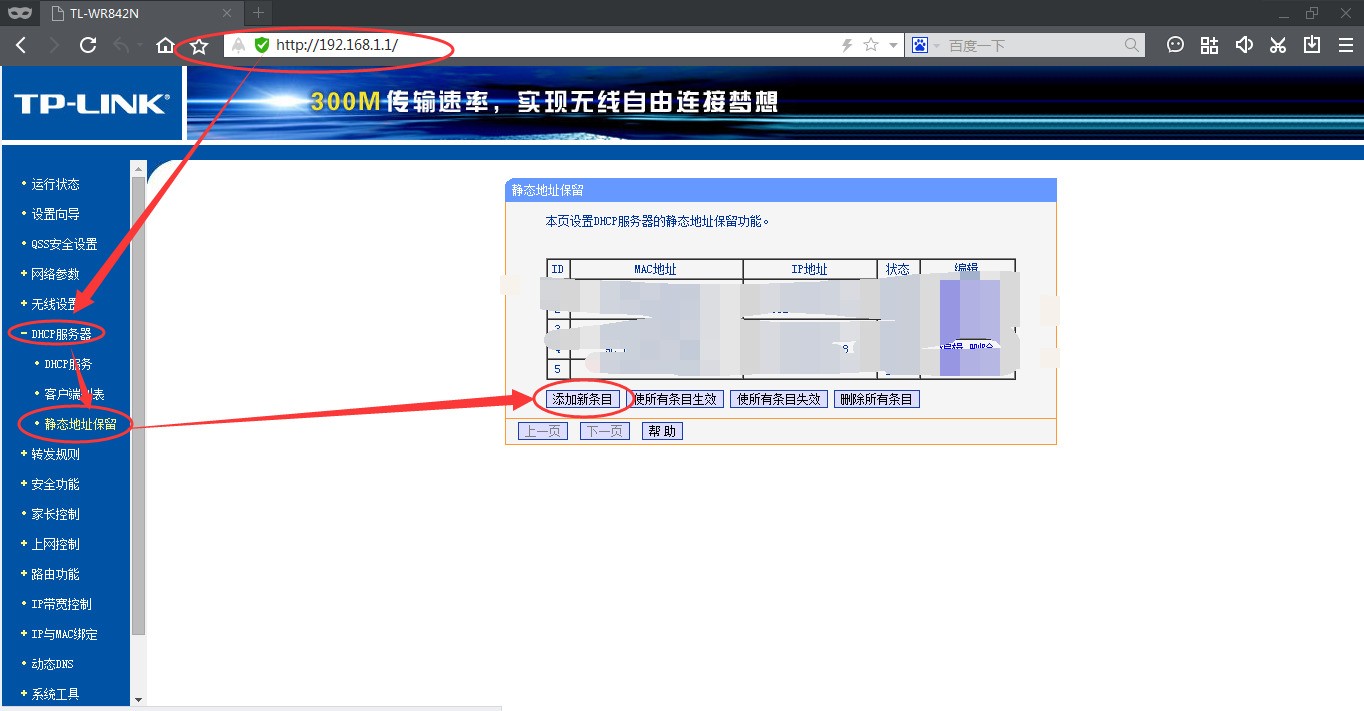Viewport: 1364px width, 711px height.
Task: Select 静态地址保留 submenu item
Action: (80, 424)
